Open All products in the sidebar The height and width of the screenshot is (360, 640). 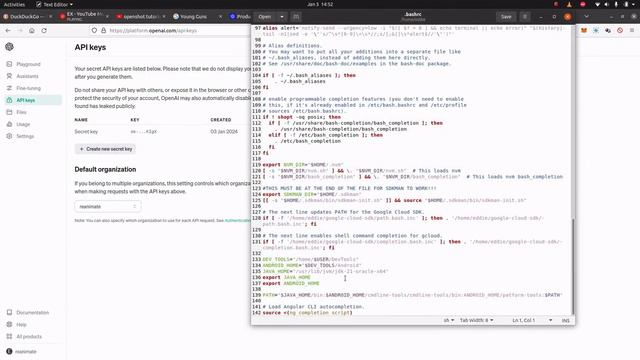[x=29, y=337]
